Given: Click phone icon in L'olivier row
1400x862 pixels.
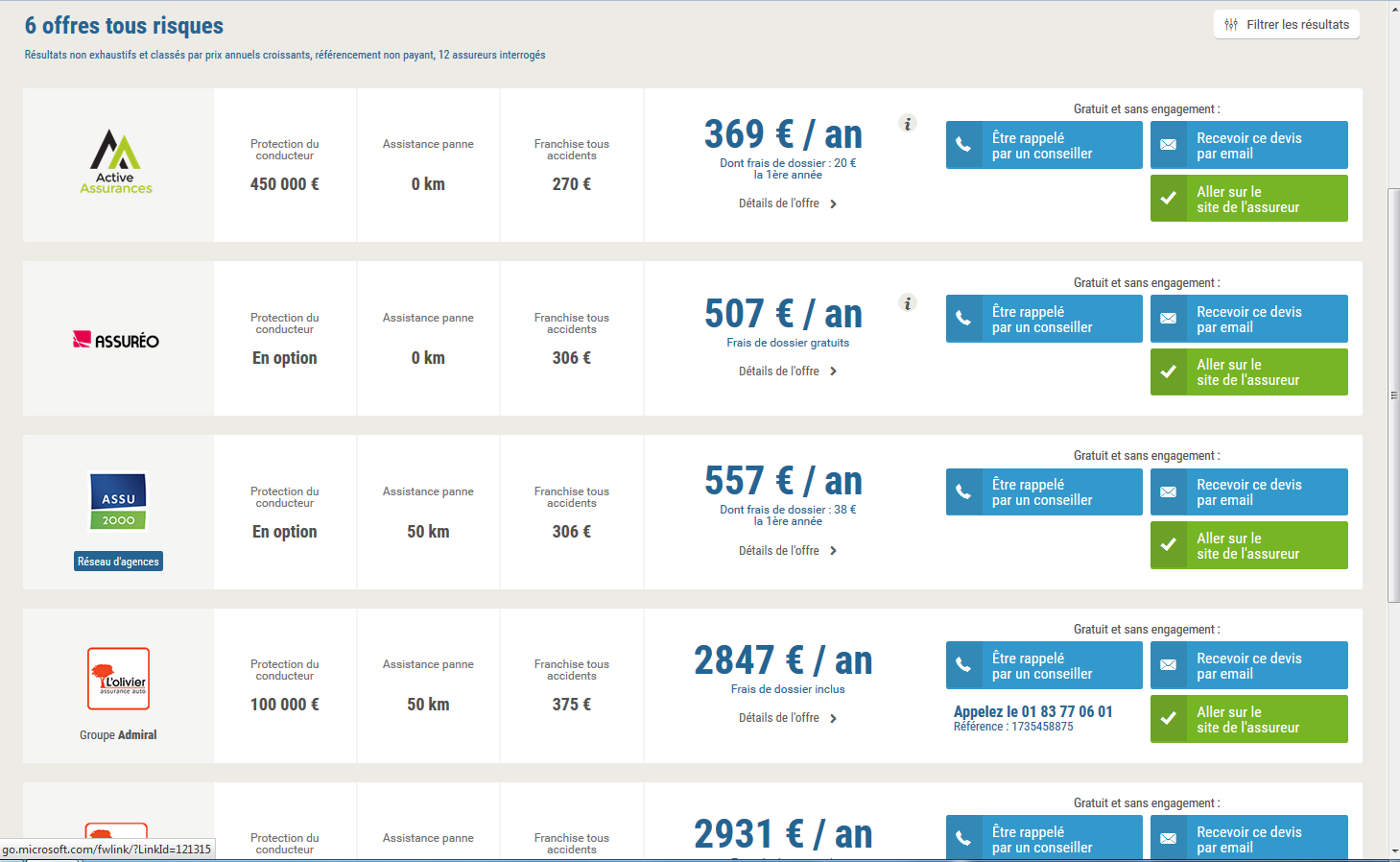Looking at the screenshot, I should coord(963,665).
